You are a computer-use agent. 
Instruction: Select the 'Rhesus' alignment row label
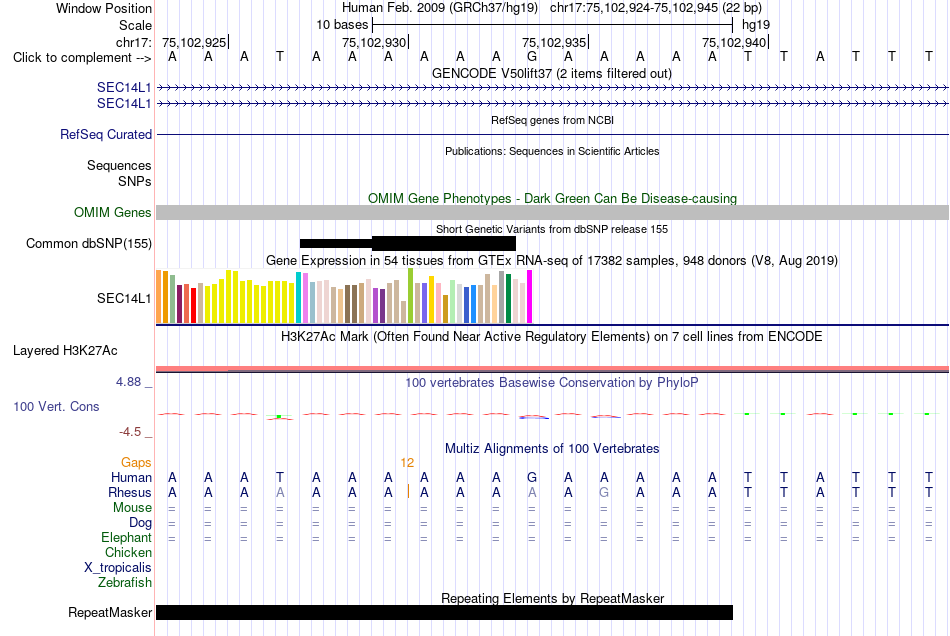[130, 492]
